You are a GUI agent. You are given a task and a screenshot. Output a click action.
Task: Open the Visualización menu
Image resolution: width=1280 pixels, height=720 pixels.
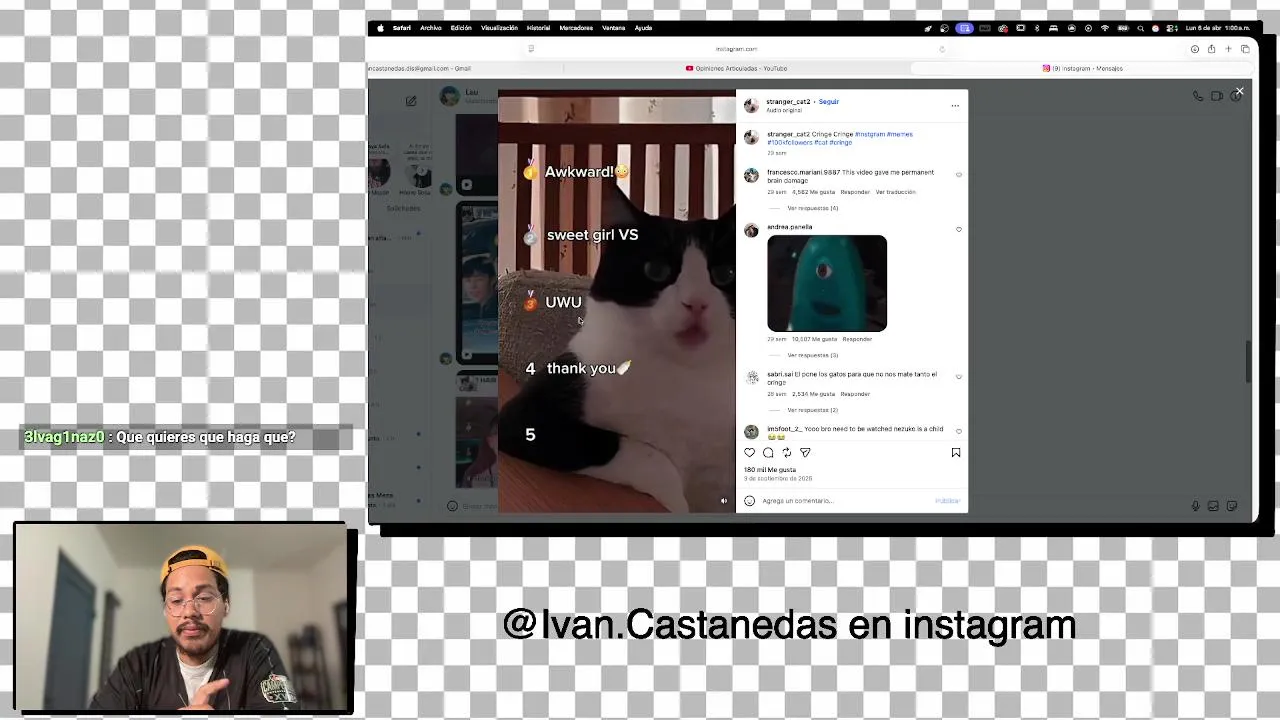click(x=499, y=28)
